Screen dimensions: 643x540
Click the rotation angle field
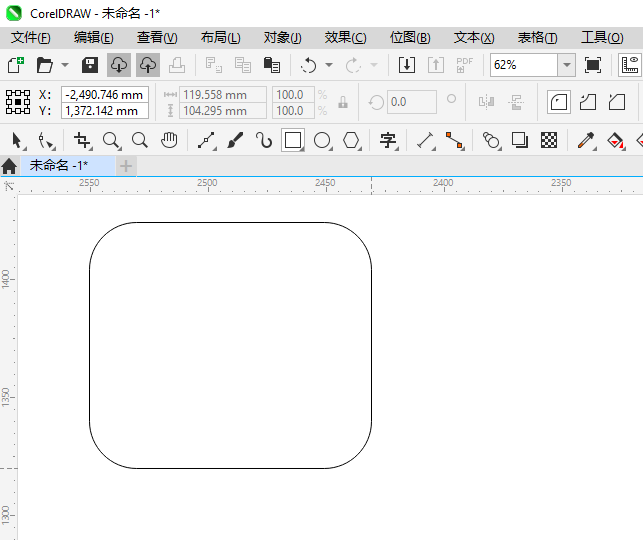point(412,102)
